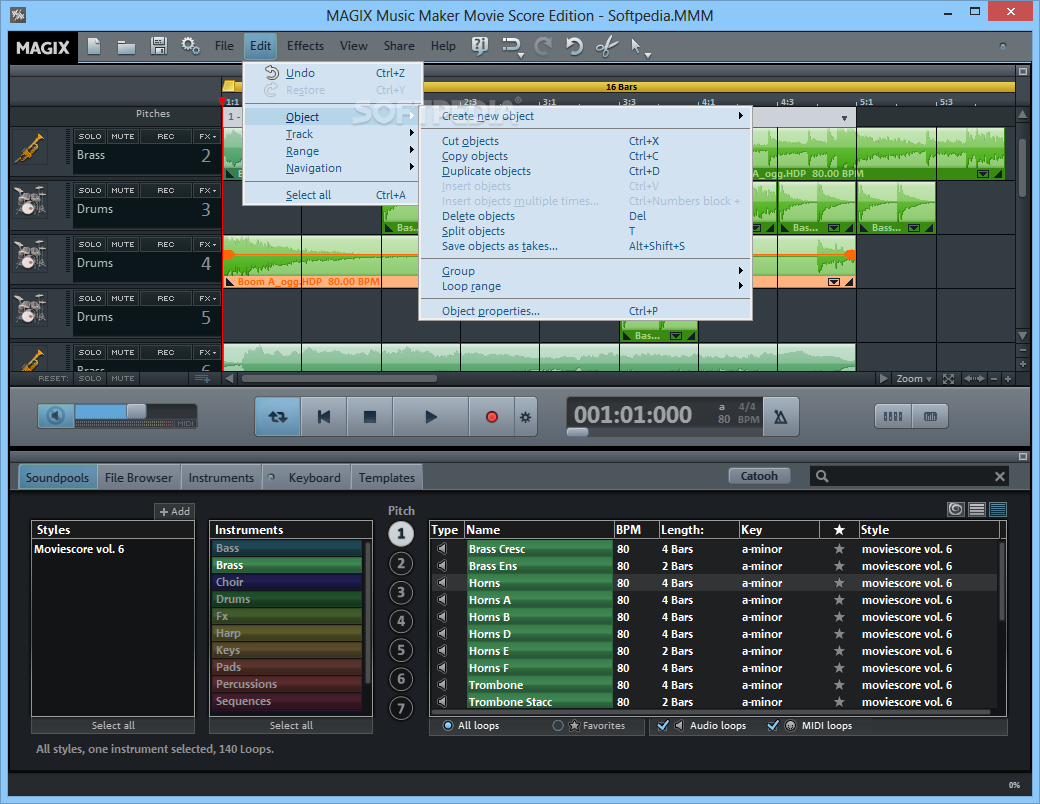Viewport: 1040px width, 804px height.
Task: Jump to start of arrangement
Action: (x=324, y=417)
